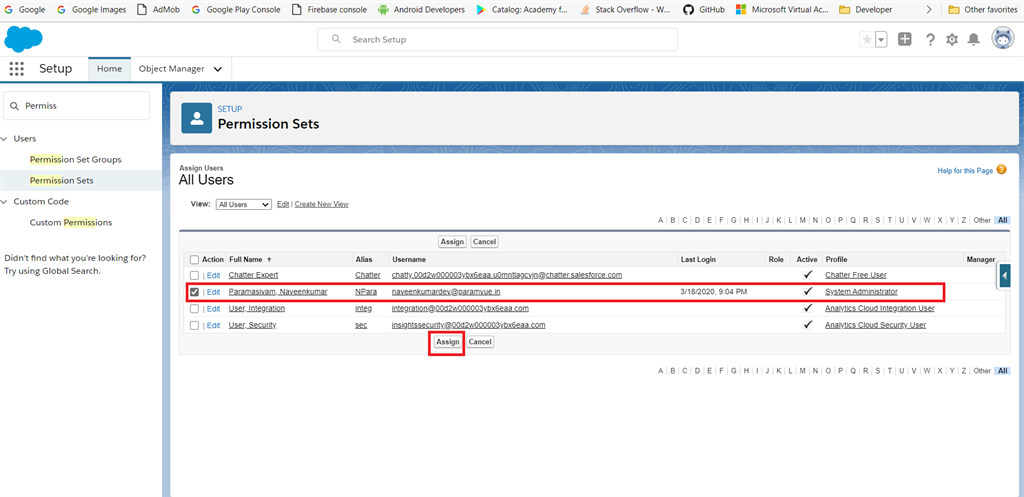
Task: Open the Google Play Console bookmark
Action: [x=236, y=10]
